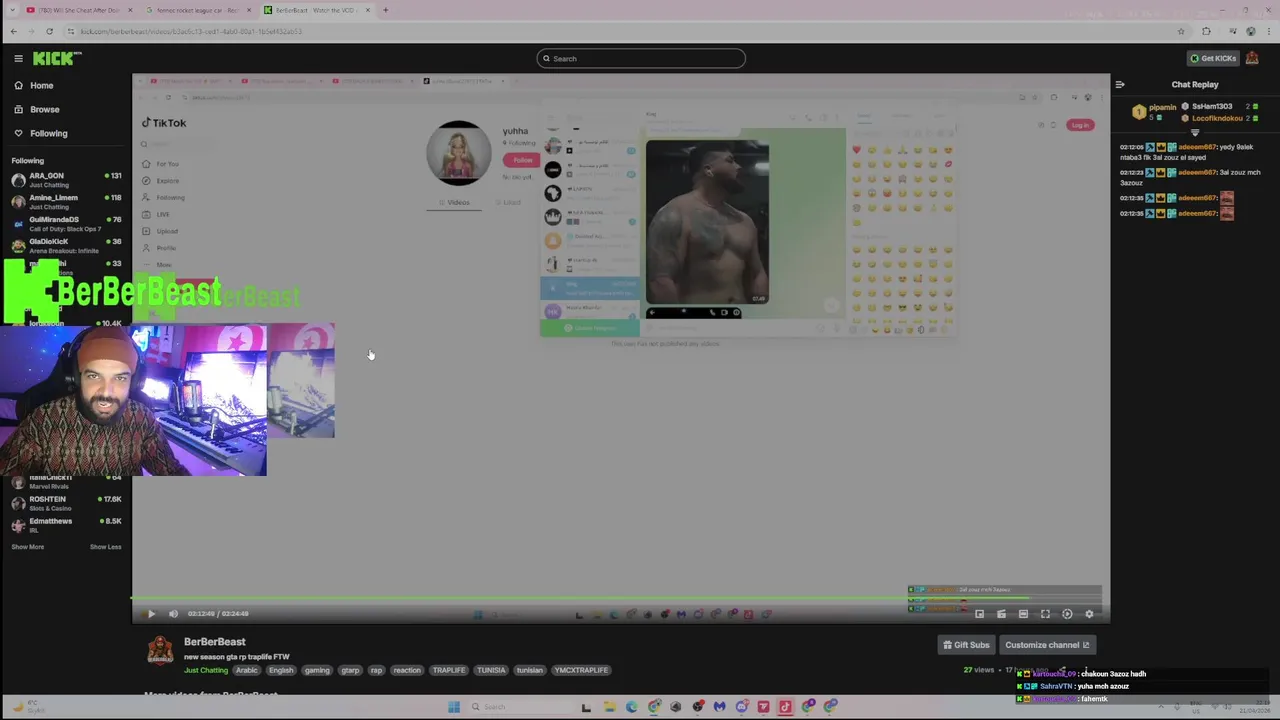Open Microsoft Edge from taskbar

point(631,707)
